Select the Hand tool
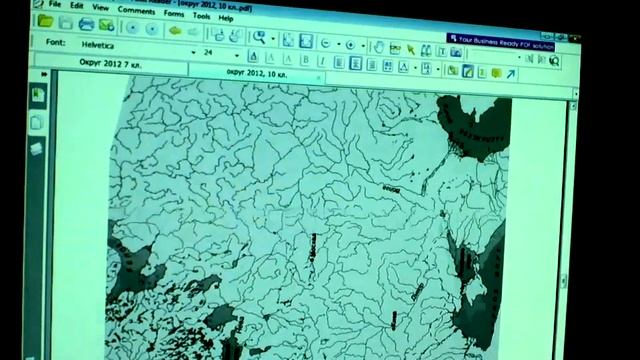Screen dimensions: 640x360 (379, 47)
